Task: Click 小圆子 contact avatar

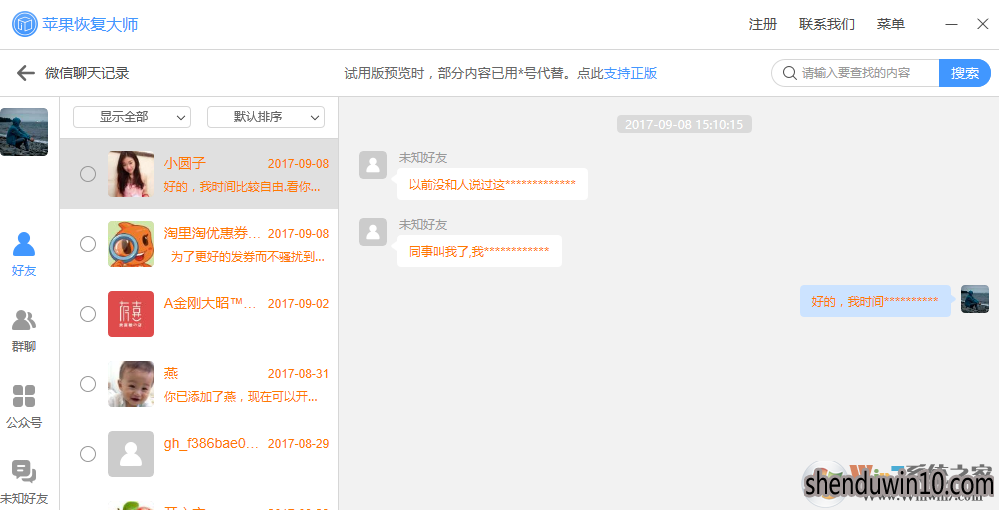Action: click(x=131, y=174)
